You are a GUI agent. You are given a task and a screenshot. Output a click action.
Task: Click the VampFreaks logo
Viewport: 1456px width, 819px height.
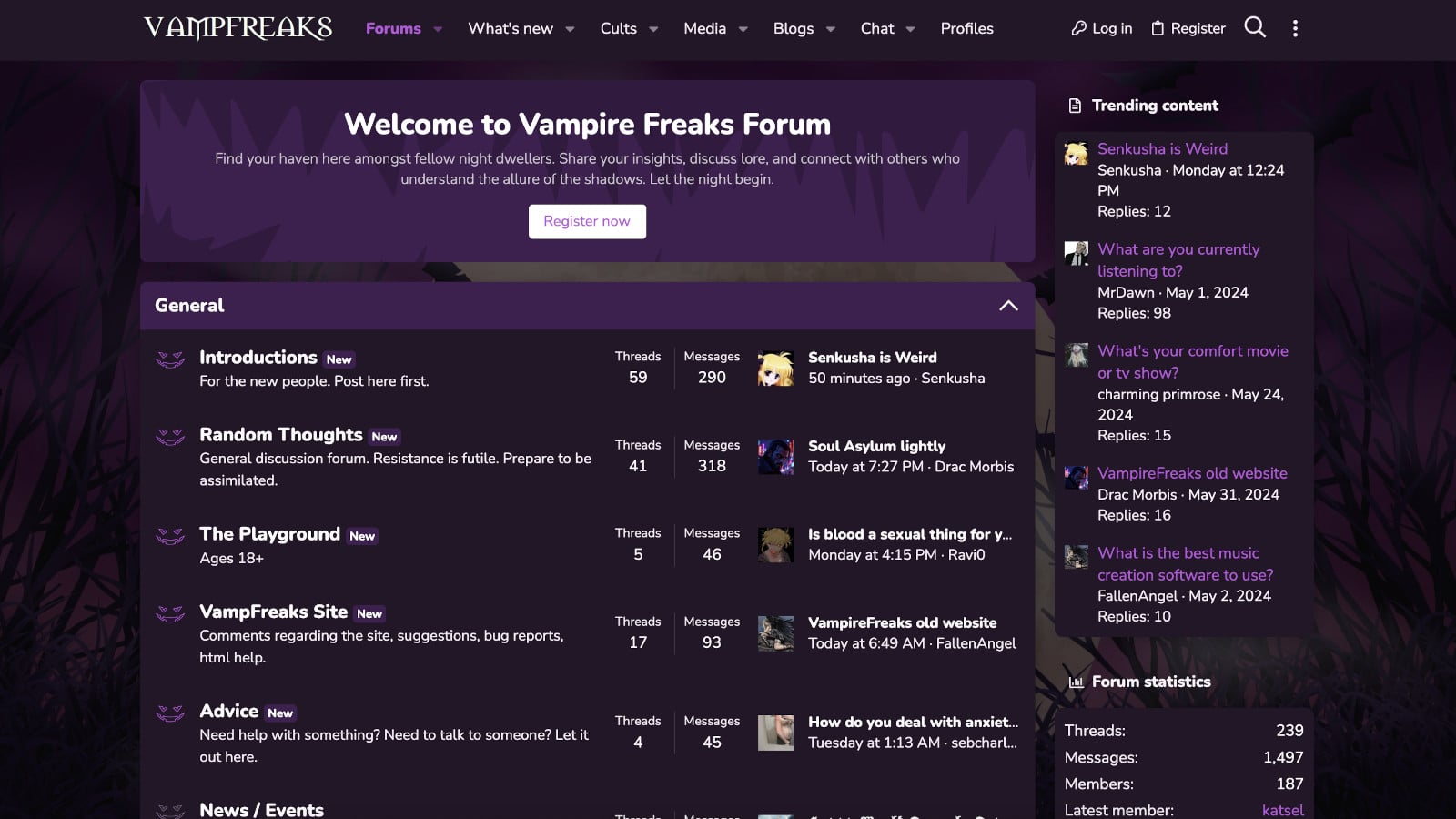[238, 28]
